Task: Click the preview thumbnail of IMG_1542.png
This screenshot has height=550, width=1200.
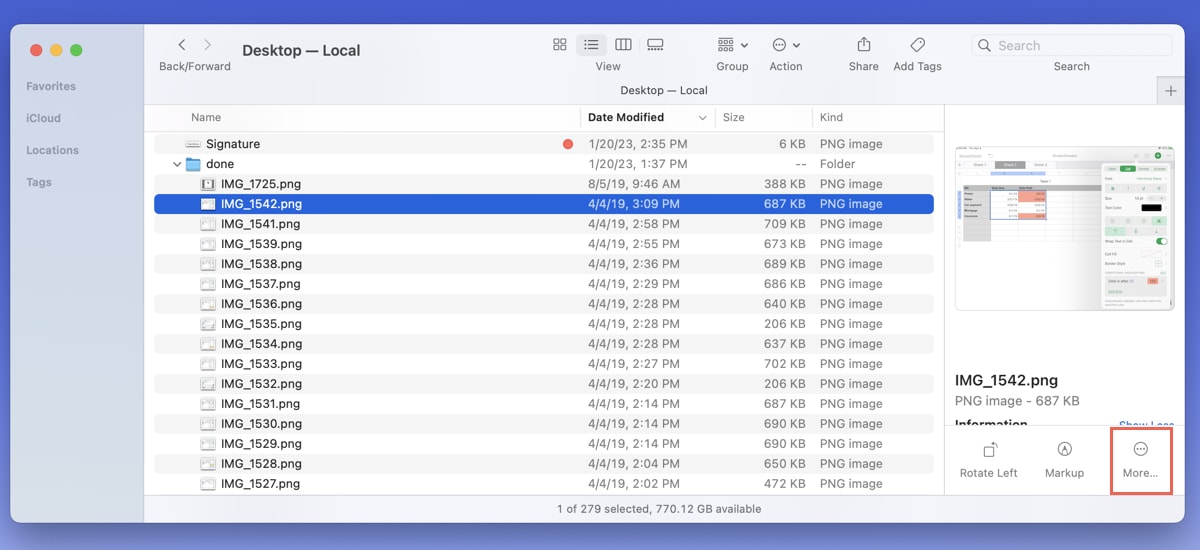Action: (1064, 228)
